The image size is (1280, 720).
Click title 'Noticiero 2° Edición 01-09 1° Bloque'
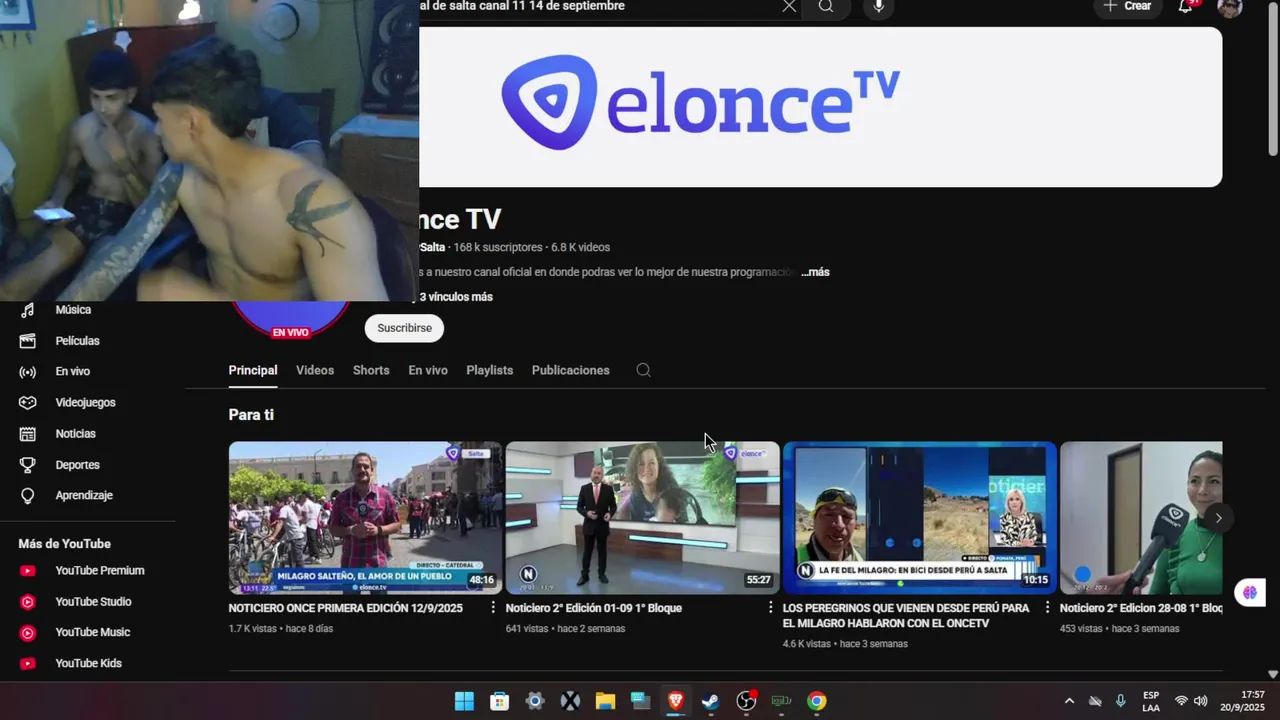pos(594,608)
